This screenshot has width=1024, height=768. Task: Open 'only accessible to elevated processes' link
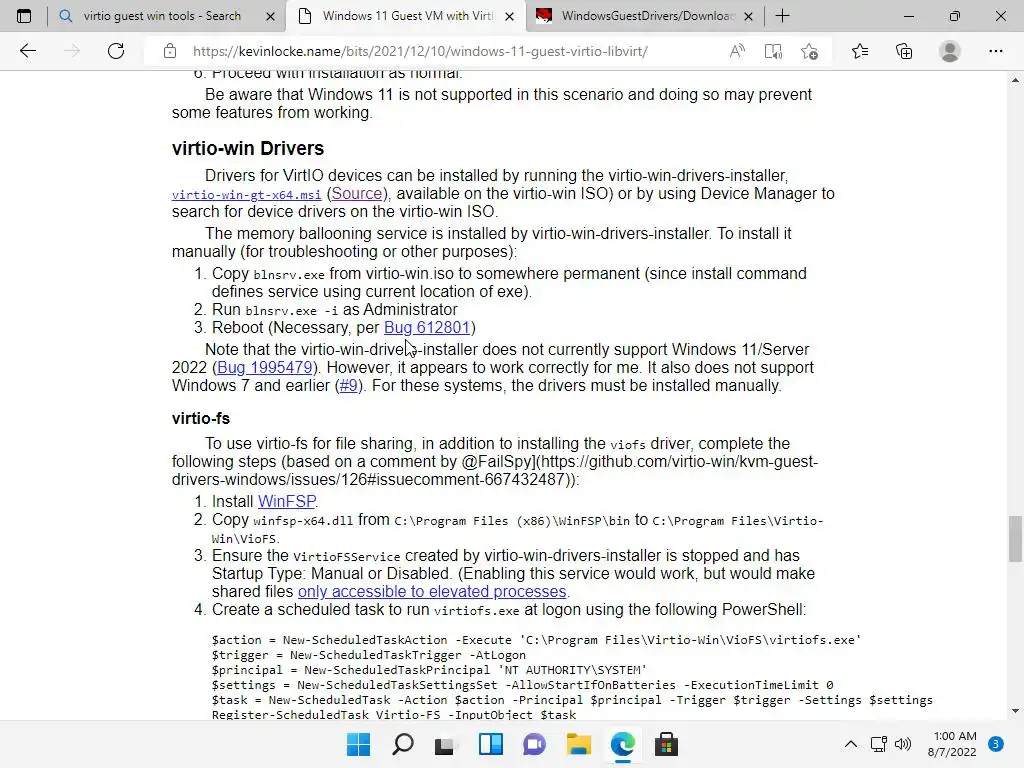432,591
